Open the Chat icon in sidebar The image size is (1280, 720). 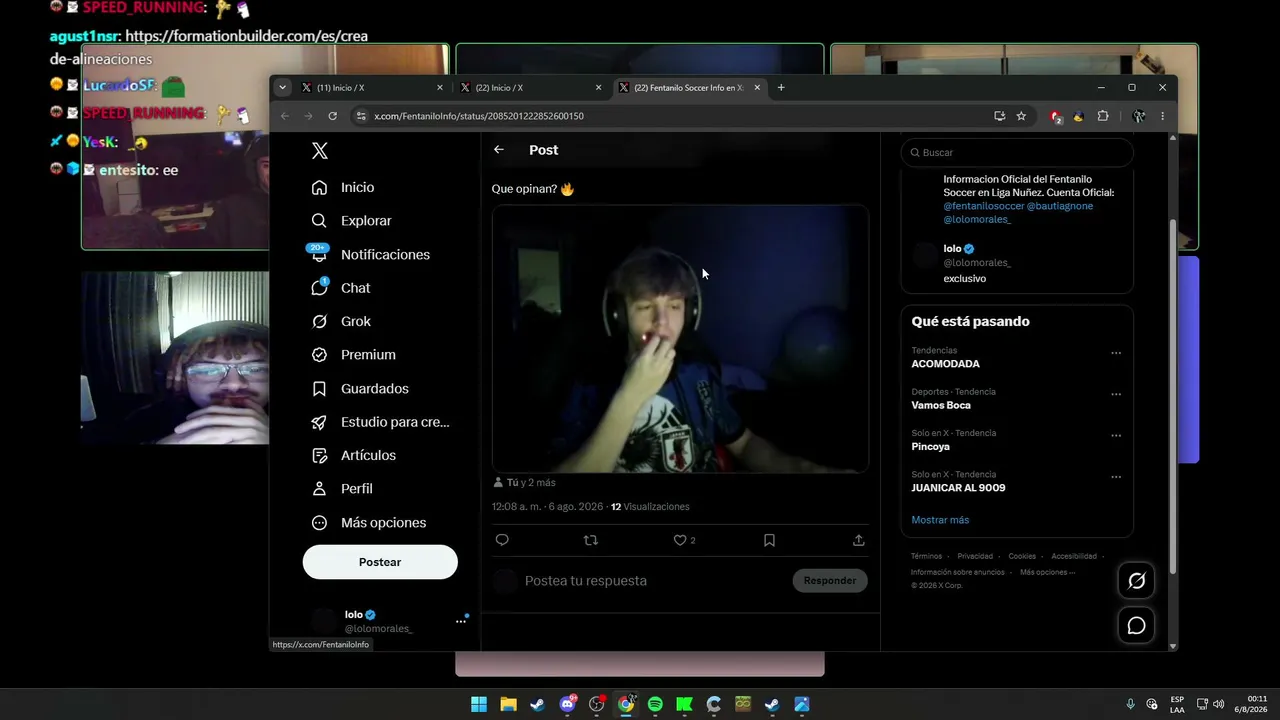click(x=319, y=288)
